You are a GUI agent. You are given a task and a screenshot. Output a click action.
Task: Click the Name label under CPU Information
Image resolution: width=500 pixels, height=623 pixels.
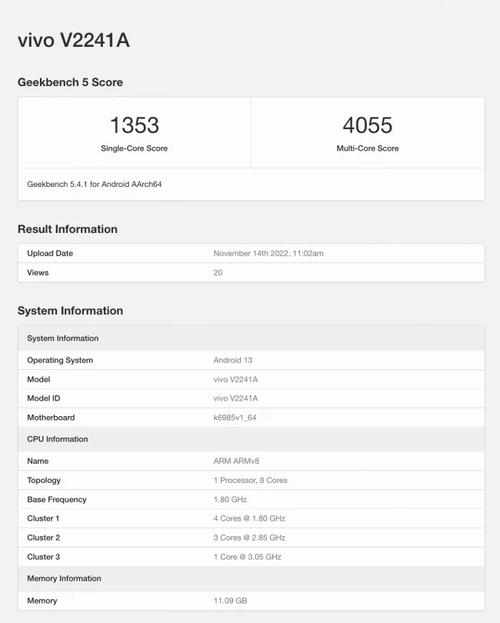(x=38, y=461)
